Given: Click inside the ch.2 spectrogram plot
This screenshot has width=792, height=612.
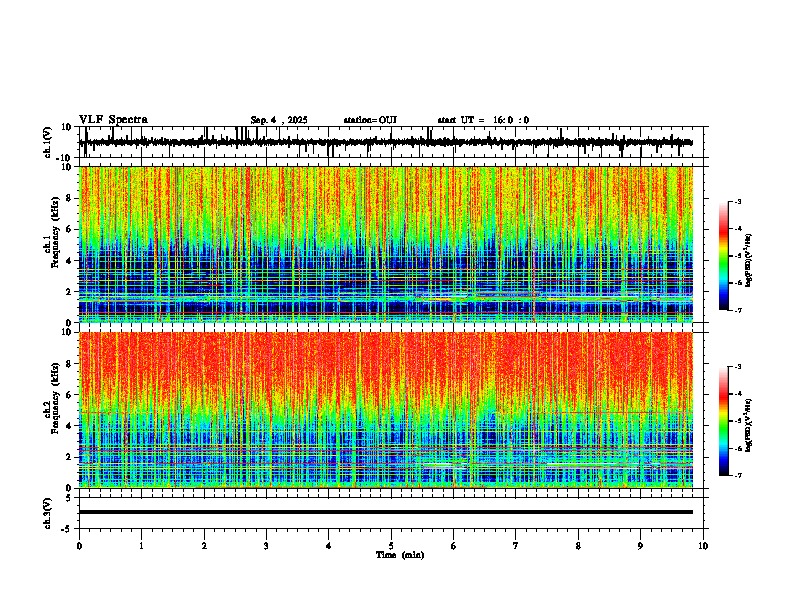Looking at the screenshot, I should tap(386, 410).
